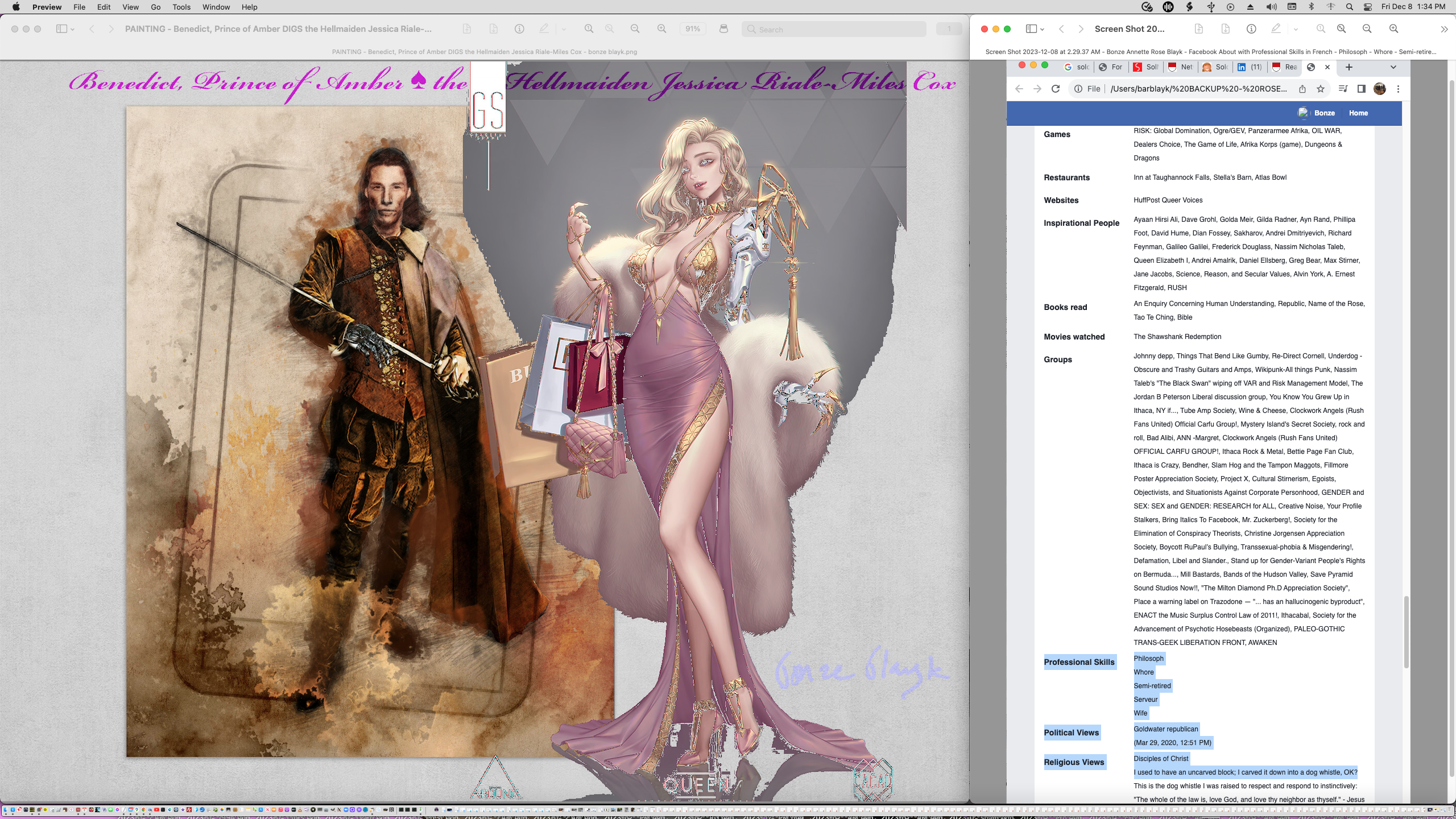Click 'The Shawshank Redemption' text in the screenshot
Viewport: 1456px width, 819px height.
[1177, 337]
